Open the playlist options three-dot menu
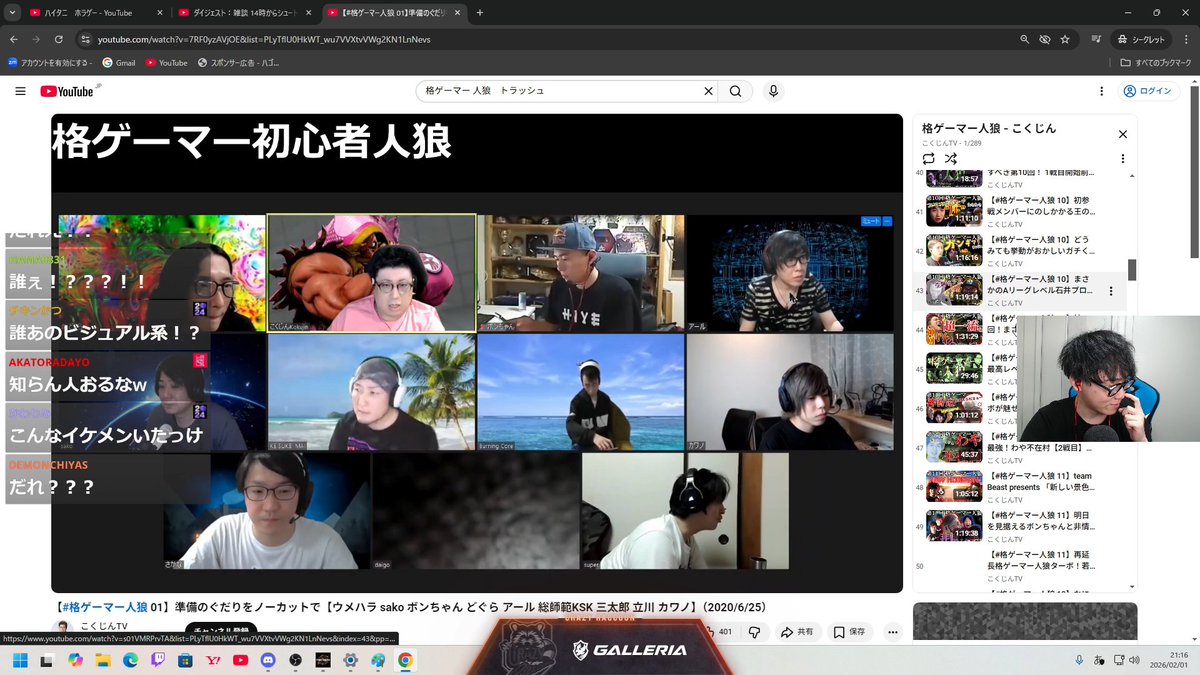The image size is (1200, 675). click(1123, 158)
